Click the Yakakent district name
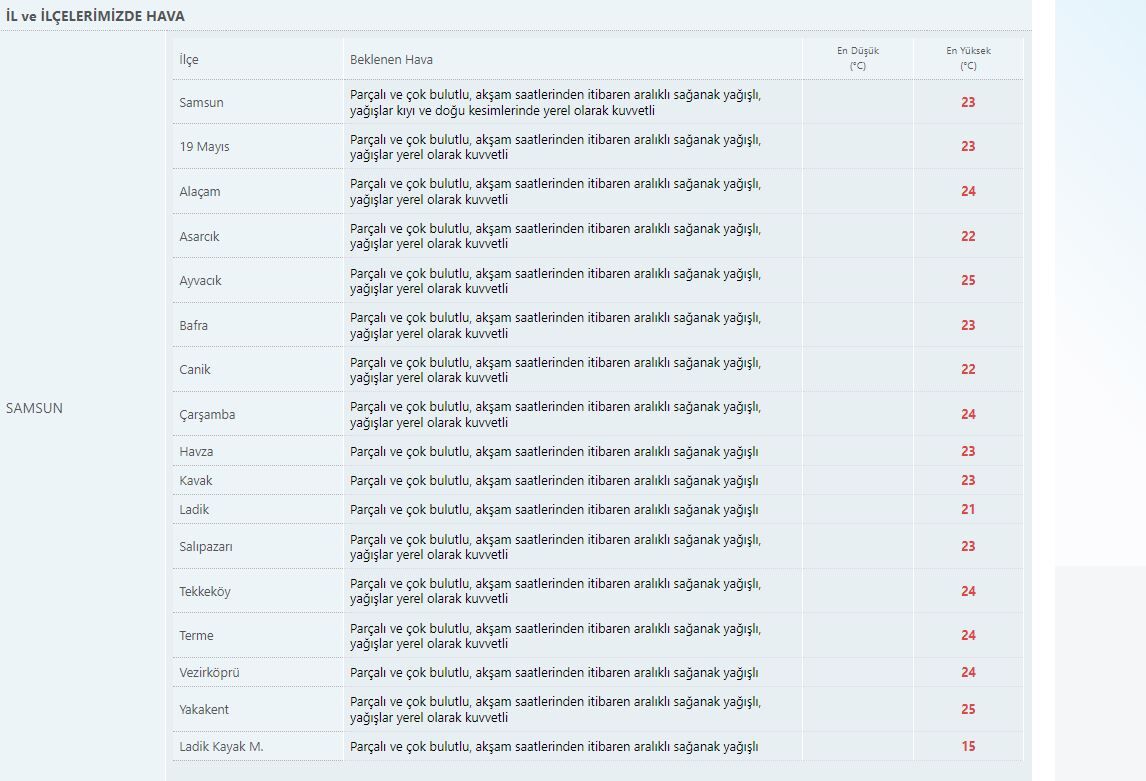This screenshot has width=1146, height=781. (x=204, y=710)
